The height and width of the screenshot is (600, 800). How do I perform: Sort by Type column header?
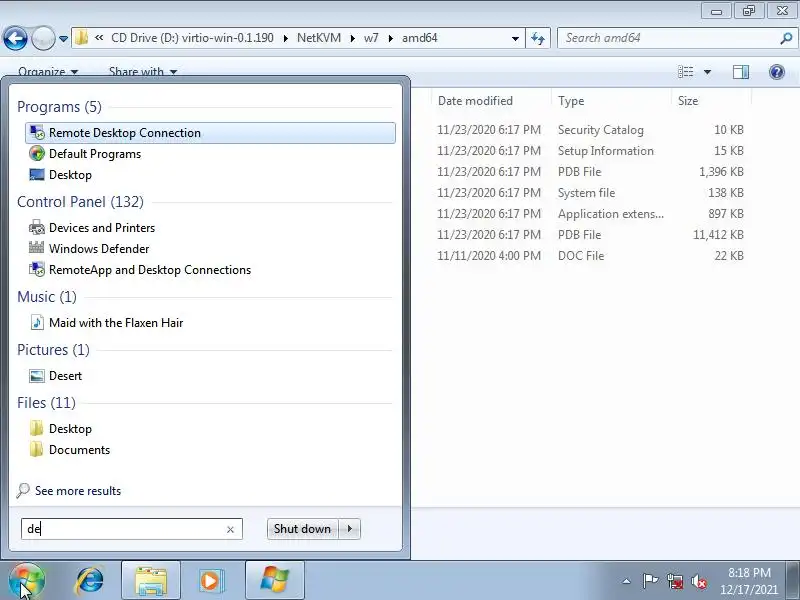click(x=611, y=101)
